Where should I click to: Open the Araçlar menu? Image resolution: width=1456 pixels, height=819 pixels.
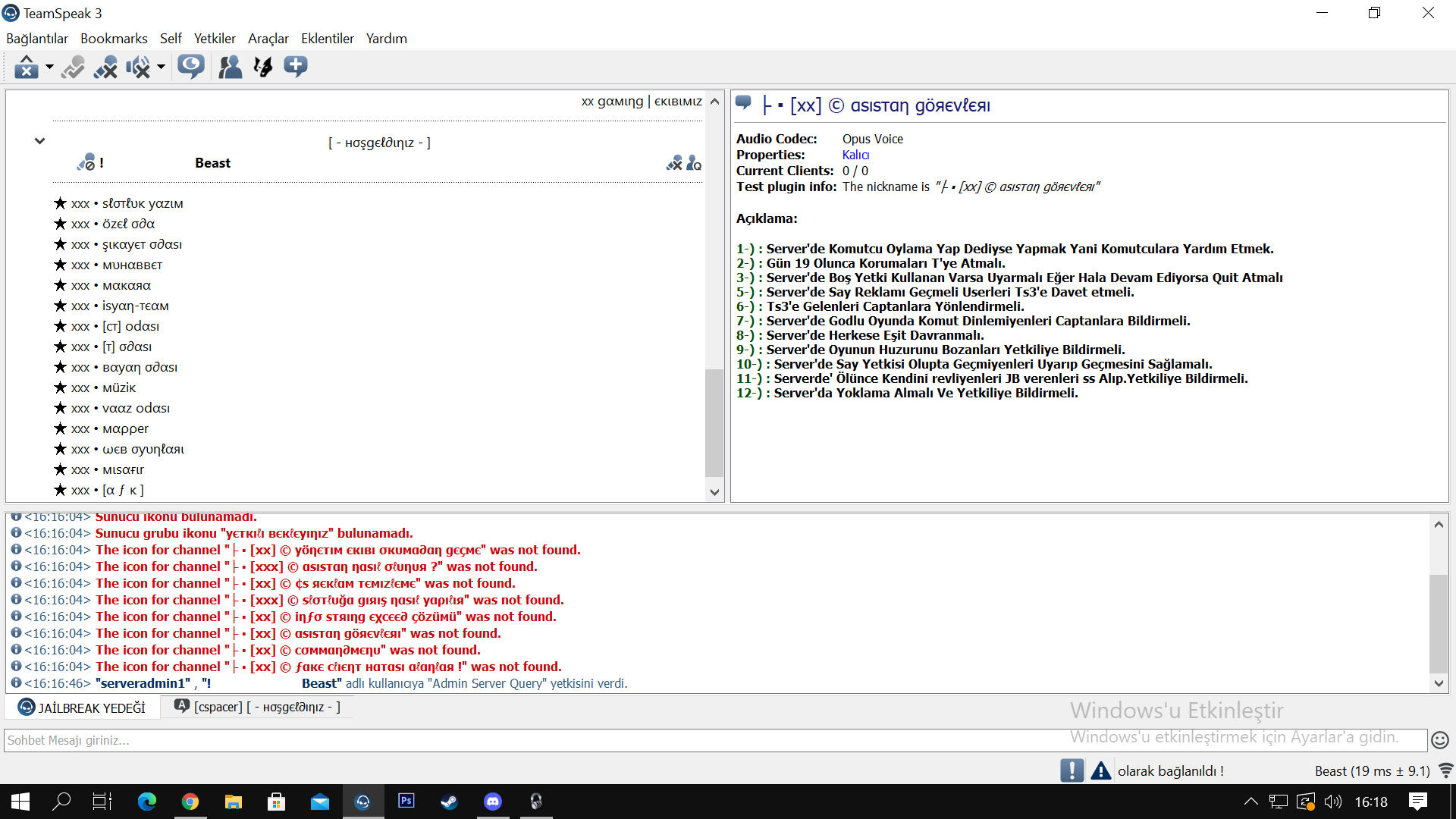click(268, 39)
